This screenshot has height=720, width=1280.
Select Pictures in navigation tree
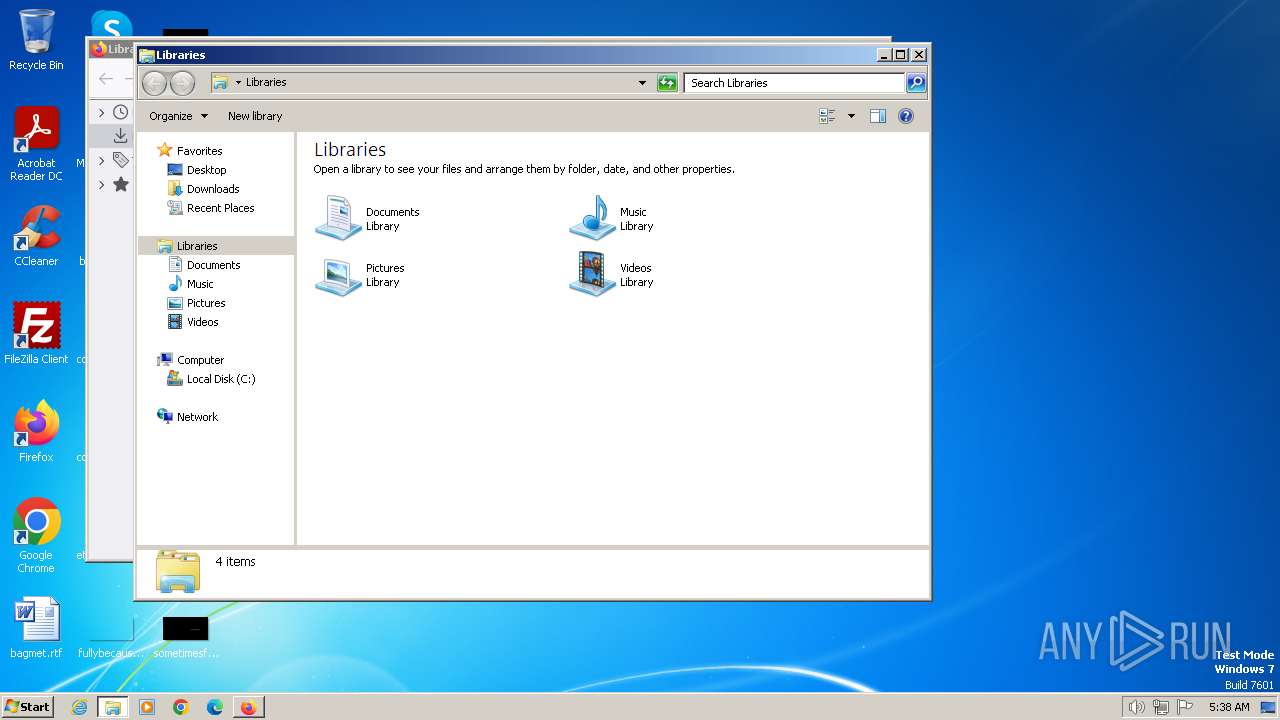click(x=206, y=303)
